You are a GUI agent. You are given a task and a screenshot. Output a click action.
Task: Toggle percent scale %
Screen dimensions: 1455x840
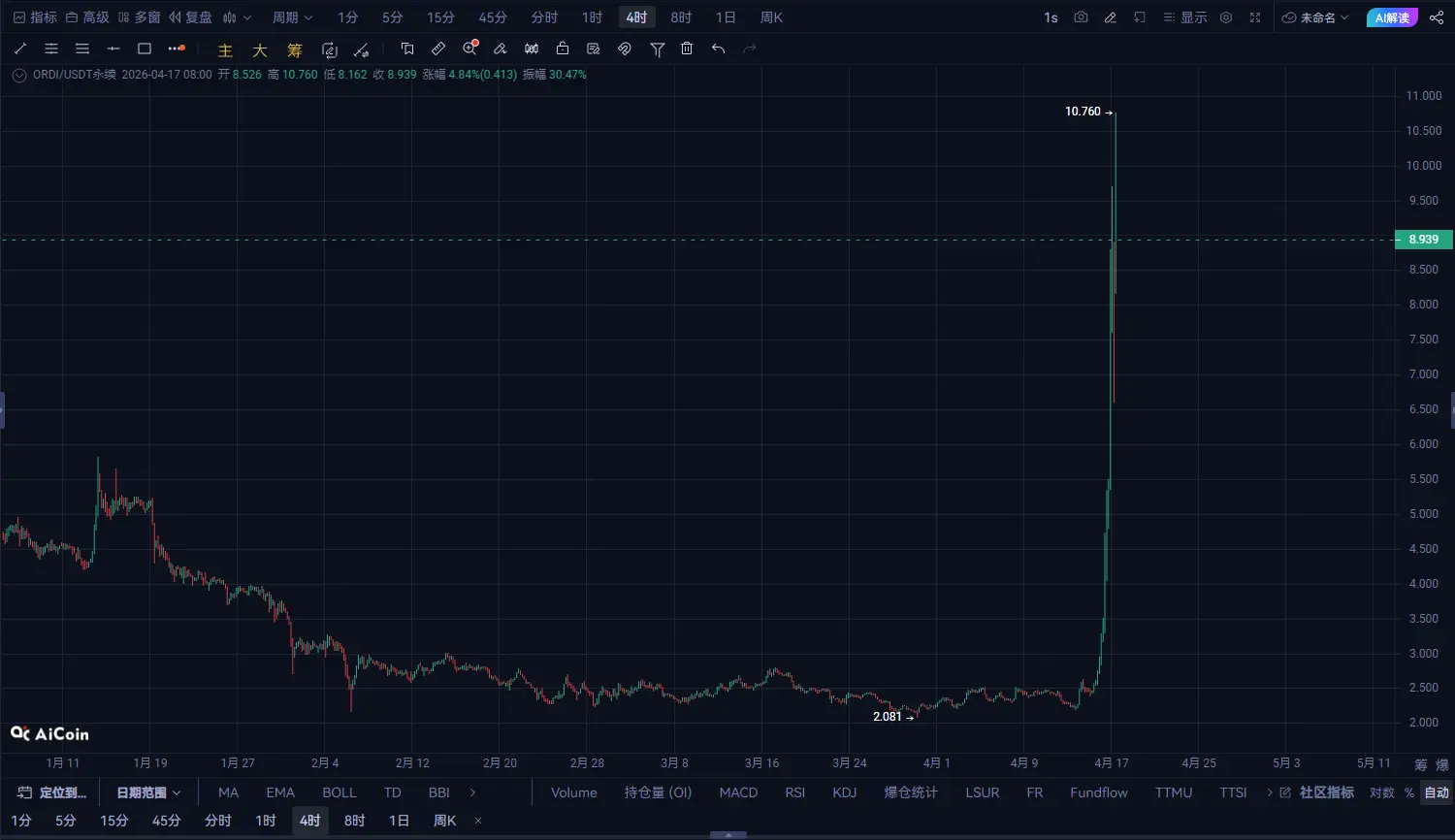click(1409, 792)
